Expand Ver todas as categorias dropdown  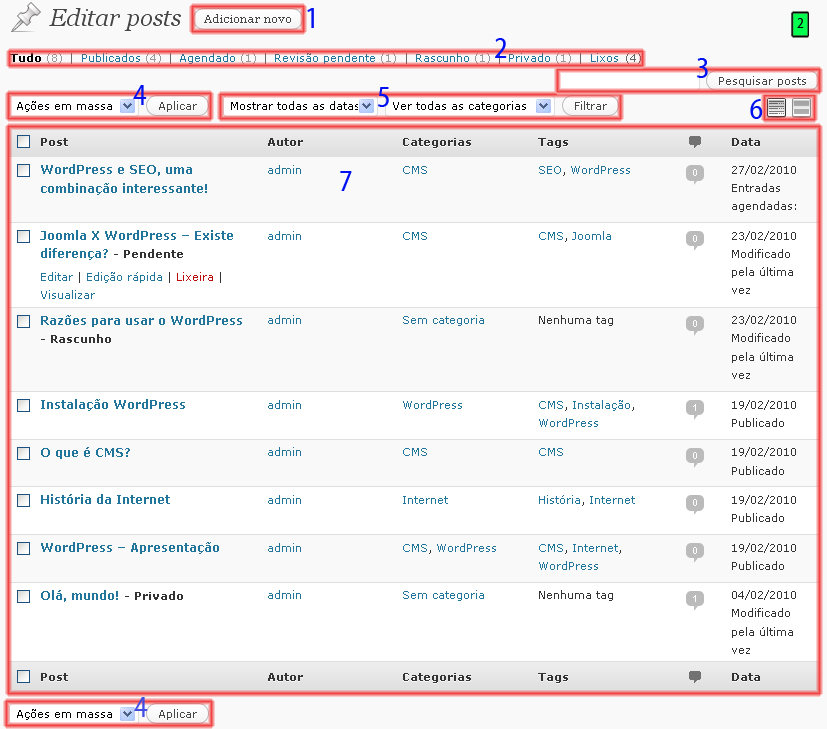click(469, 106)
